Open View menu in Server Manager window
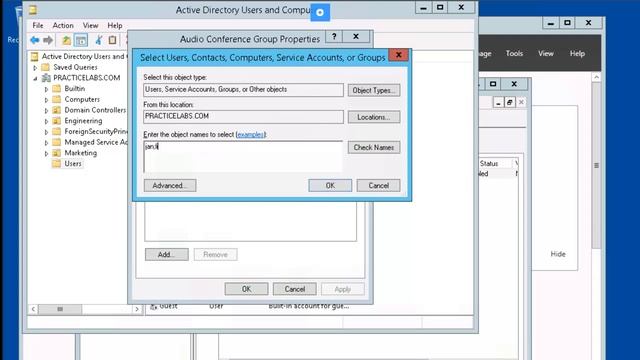Screen dimensions: 640x360 point(545,53)
